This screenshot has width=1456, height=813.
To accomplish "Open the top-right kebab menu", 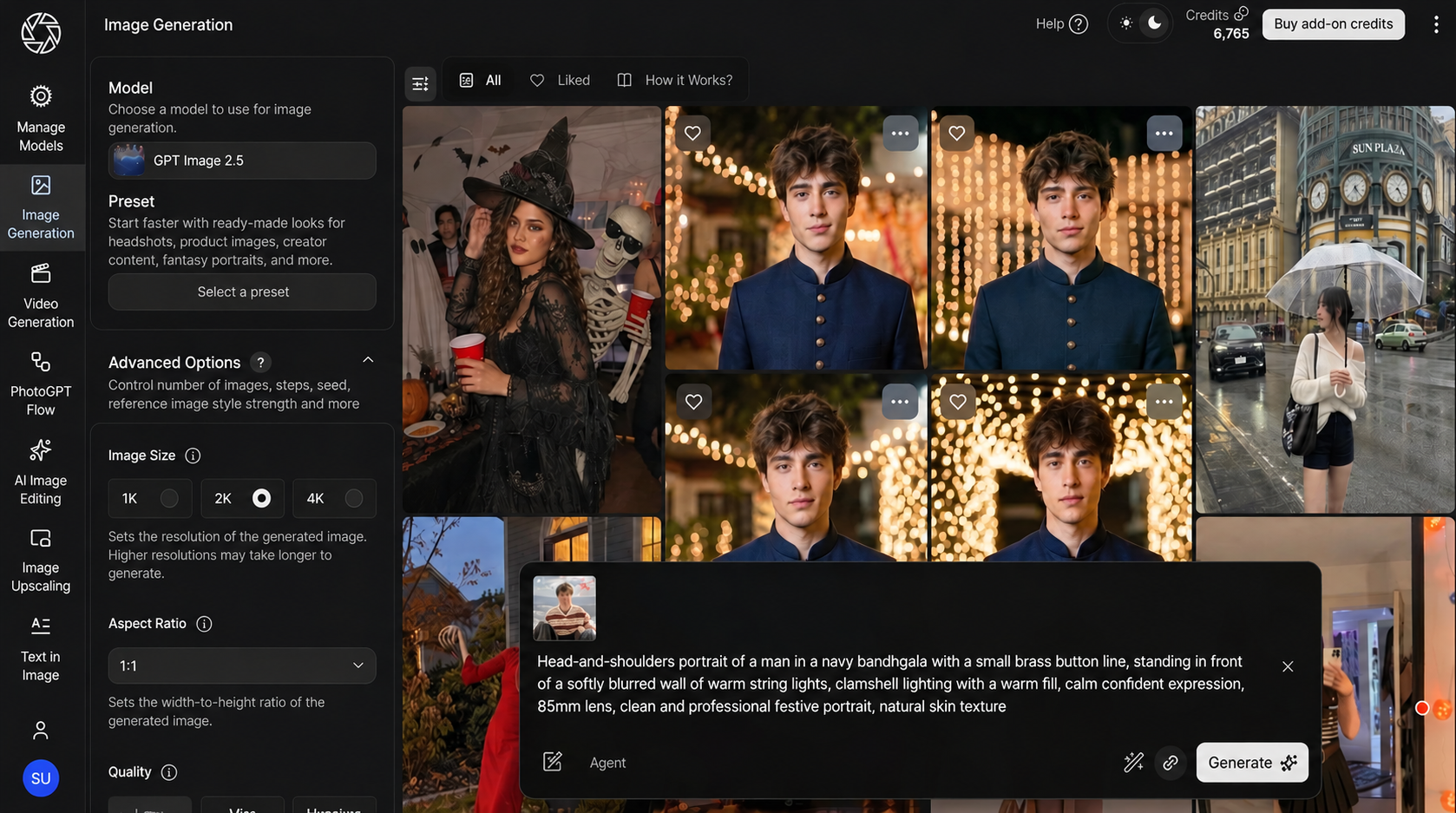I will [1436, 24].
